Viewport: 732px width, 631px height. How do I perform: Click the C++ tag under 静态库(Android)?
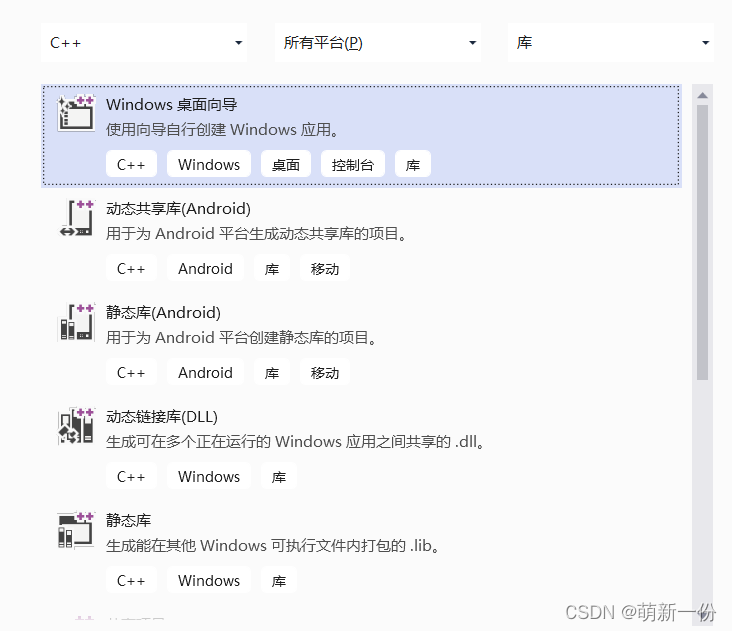[131, 372]
